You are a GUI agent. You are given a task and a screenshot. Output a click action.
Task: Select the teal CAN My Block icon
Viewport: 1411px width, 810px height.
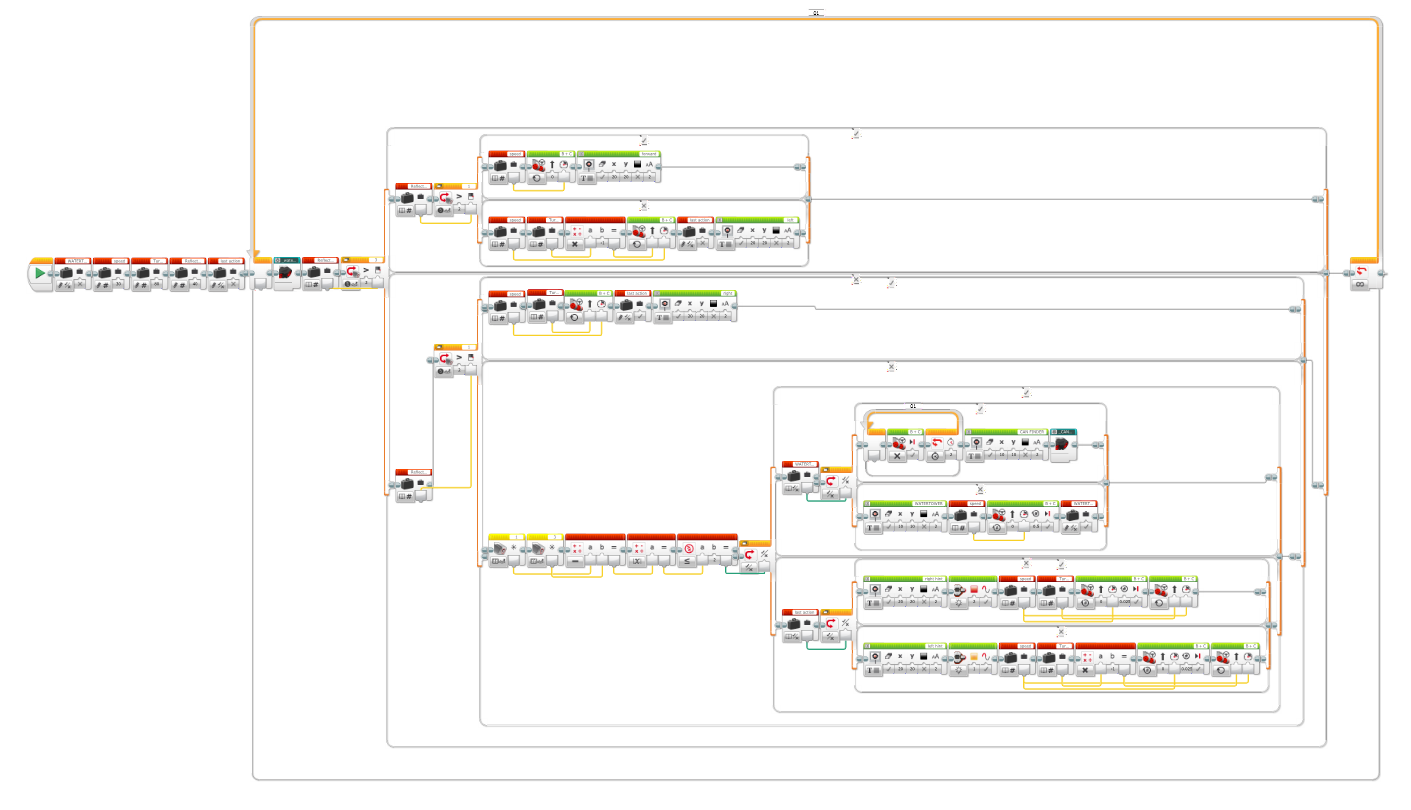(x=1065, y=442)
